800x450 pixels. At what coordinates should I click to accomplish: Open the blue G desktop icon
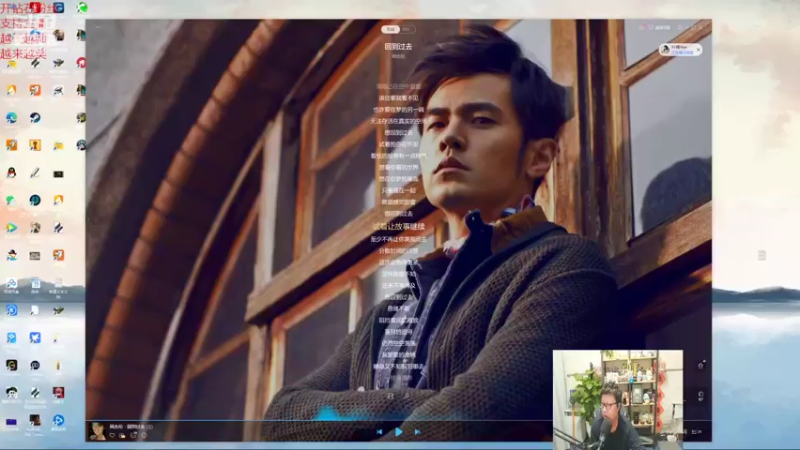click(58, 7)
